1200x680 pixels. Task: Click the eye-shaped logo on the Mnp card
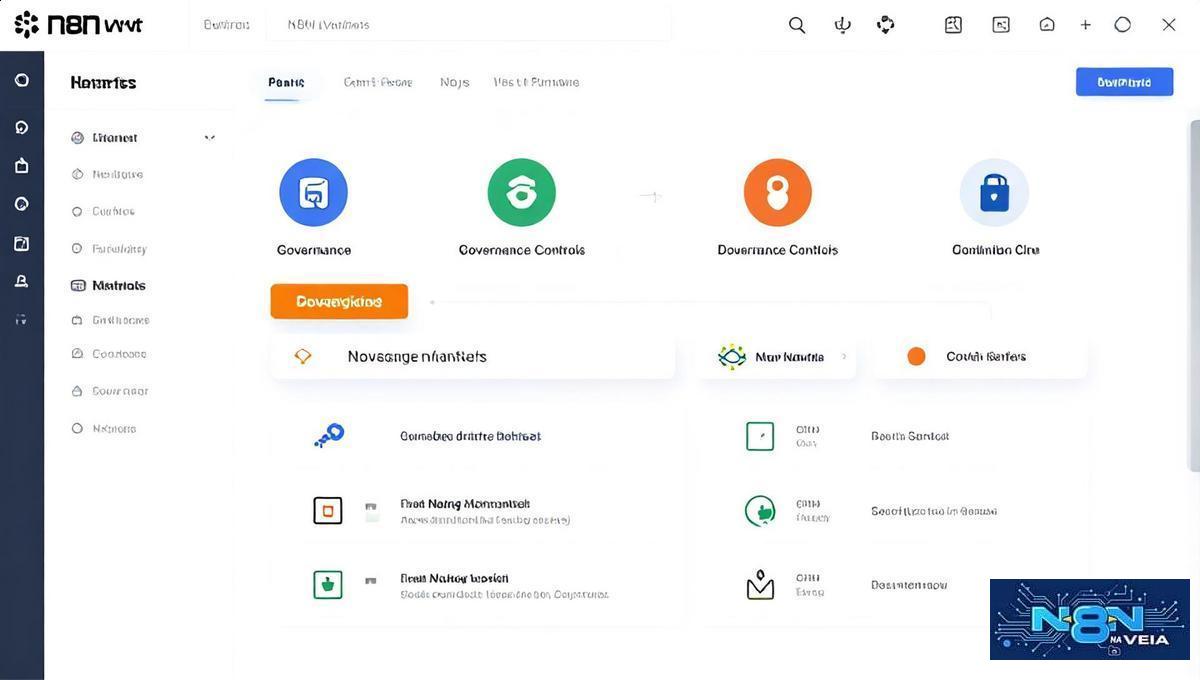(732, 356)
